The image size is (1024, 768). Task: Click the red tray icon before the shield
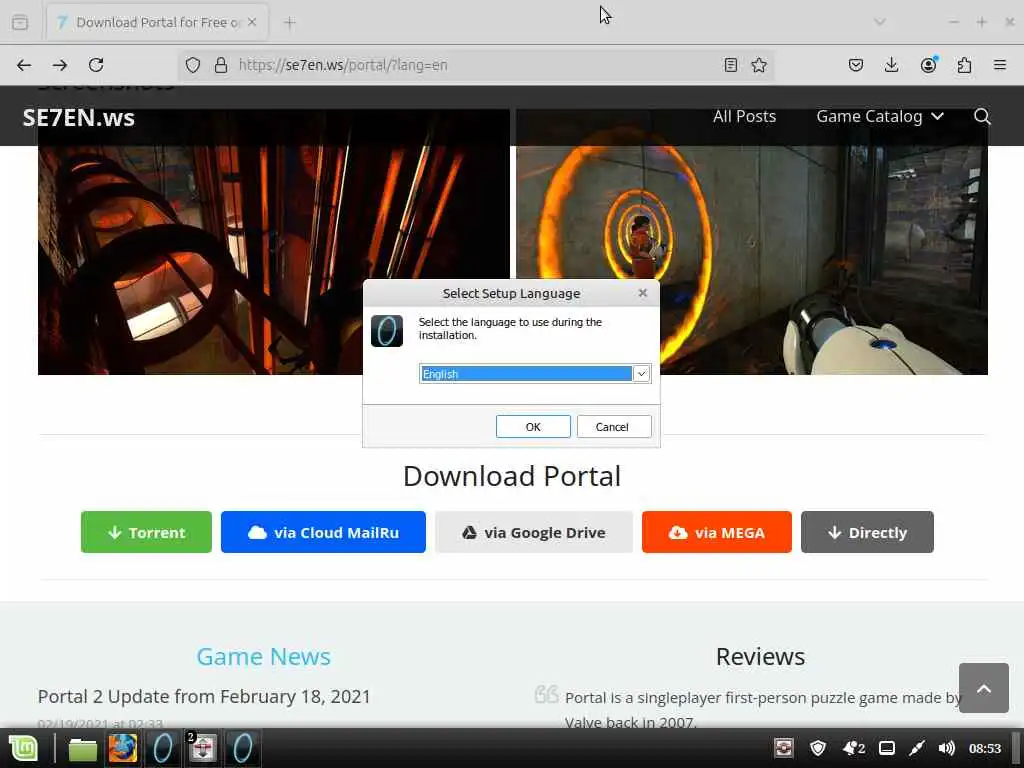(x=784, y=748)
